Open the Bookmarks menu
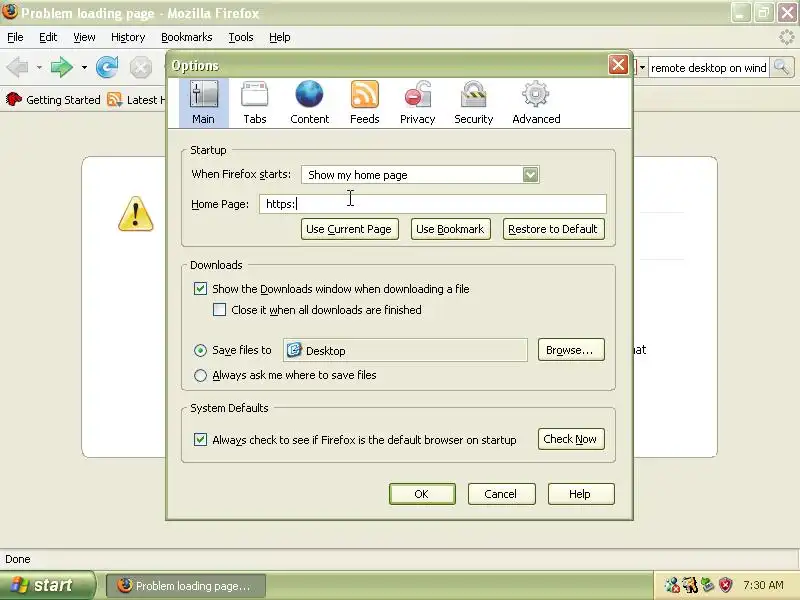The image size is (800, 600). coord(187,37)
